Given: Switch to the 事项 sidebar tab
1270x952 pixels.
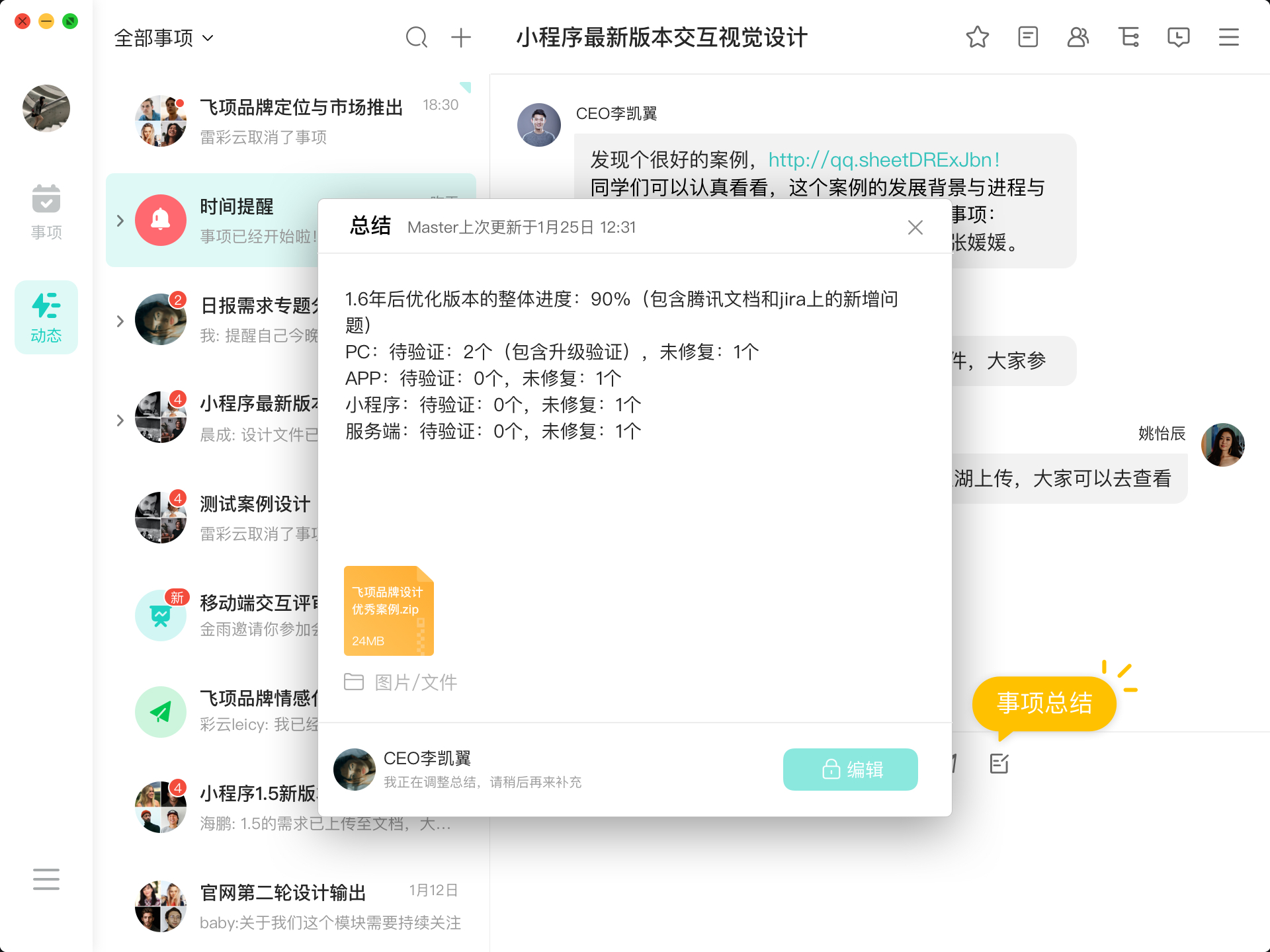Looking at the screenshot, I should 46,212.
